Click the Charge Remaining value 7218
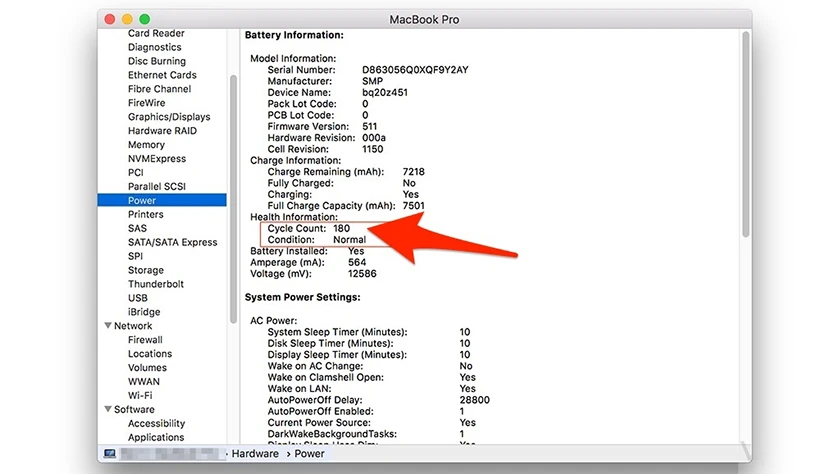 [x=413, y=172]
